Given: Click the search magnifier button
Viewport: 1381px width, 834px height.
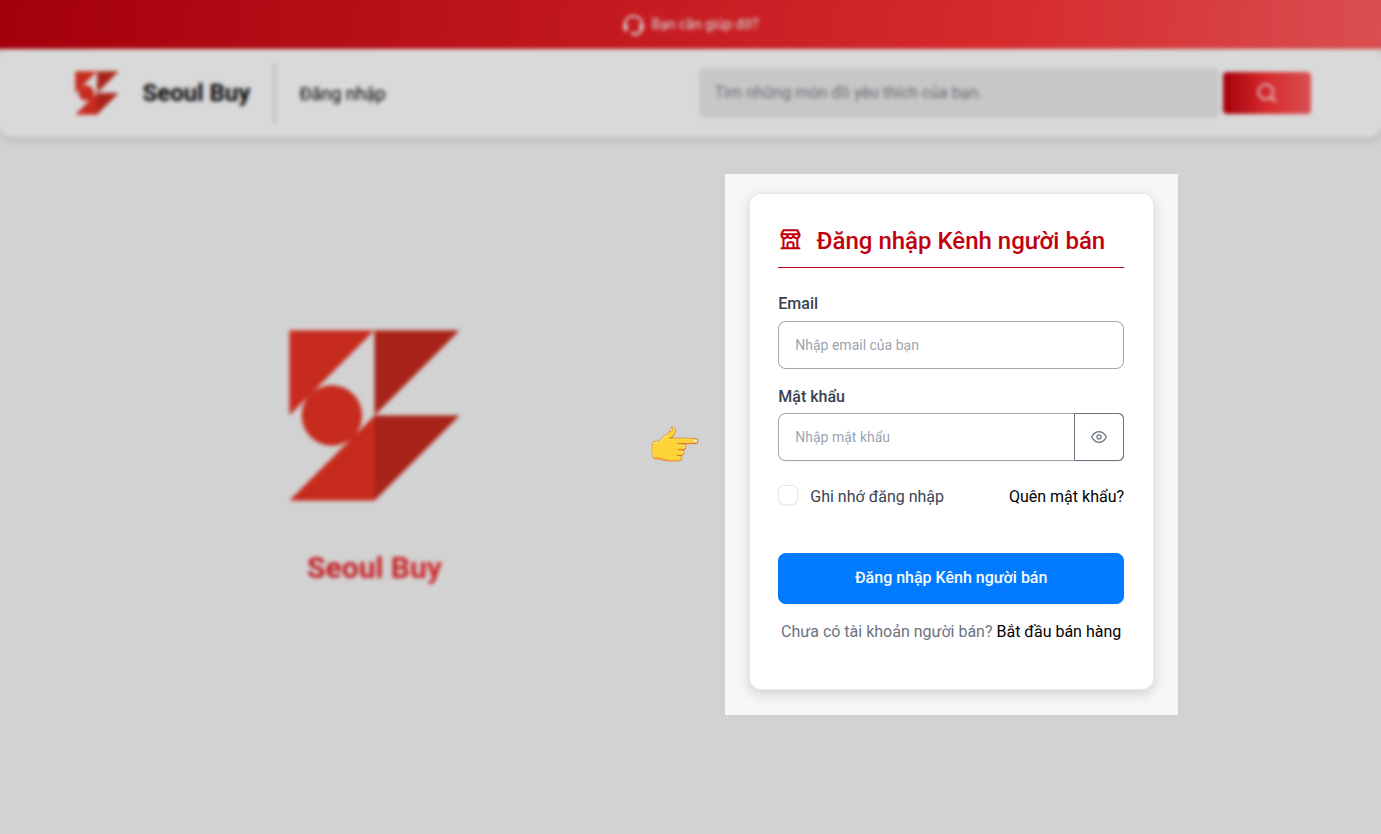Looking at the screenshot, I should pos(1266,93).
